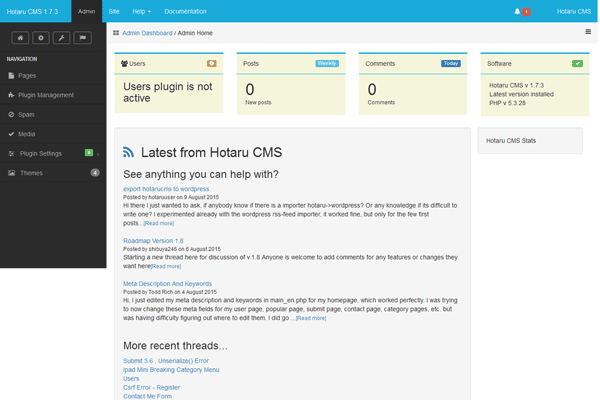Open the Help dropdown menu
The height and width of the screenshot is (400, 600).
pyautogui.click(x=140, y=11)
